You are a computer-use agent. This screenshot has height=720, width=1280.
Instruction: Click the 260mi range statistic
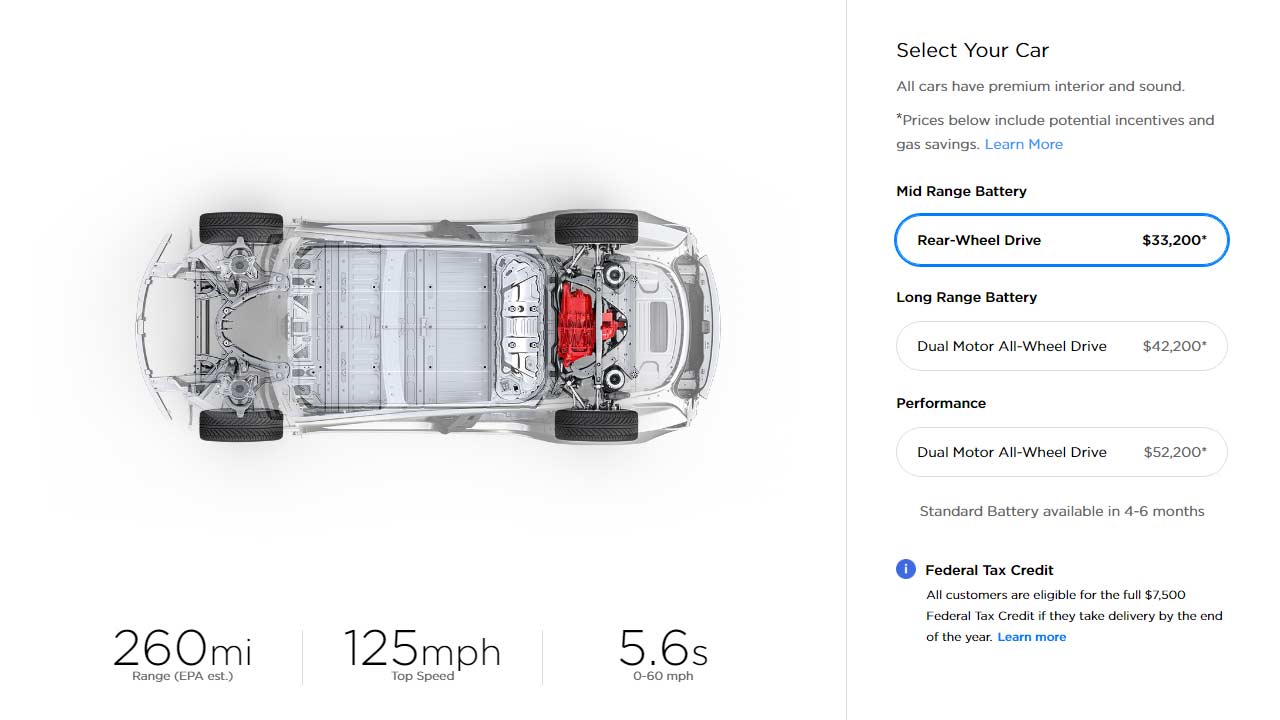182,652
